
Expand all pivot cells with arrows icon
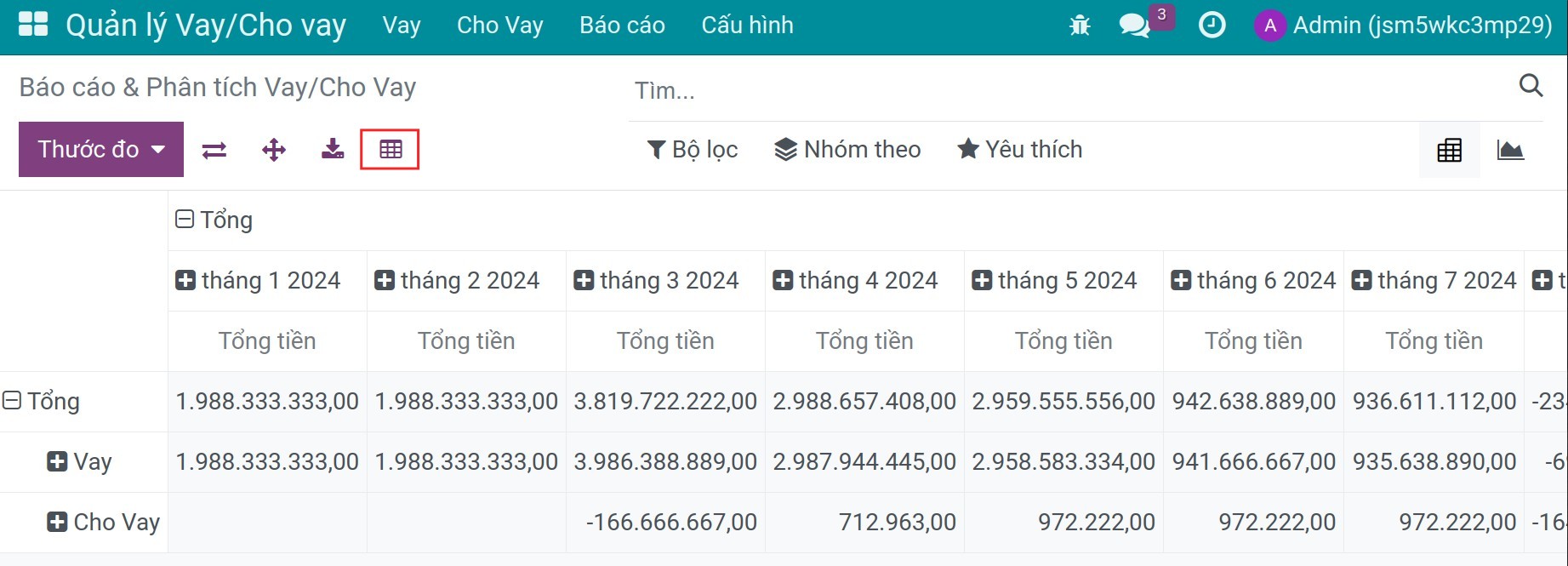point(273,151)
